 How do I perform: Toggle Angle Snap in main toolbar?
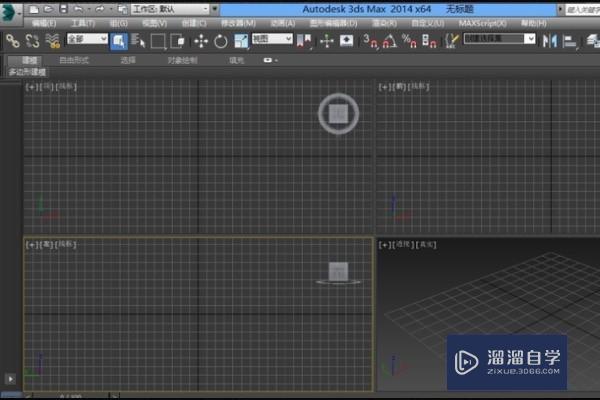click(x=389, y=41)
